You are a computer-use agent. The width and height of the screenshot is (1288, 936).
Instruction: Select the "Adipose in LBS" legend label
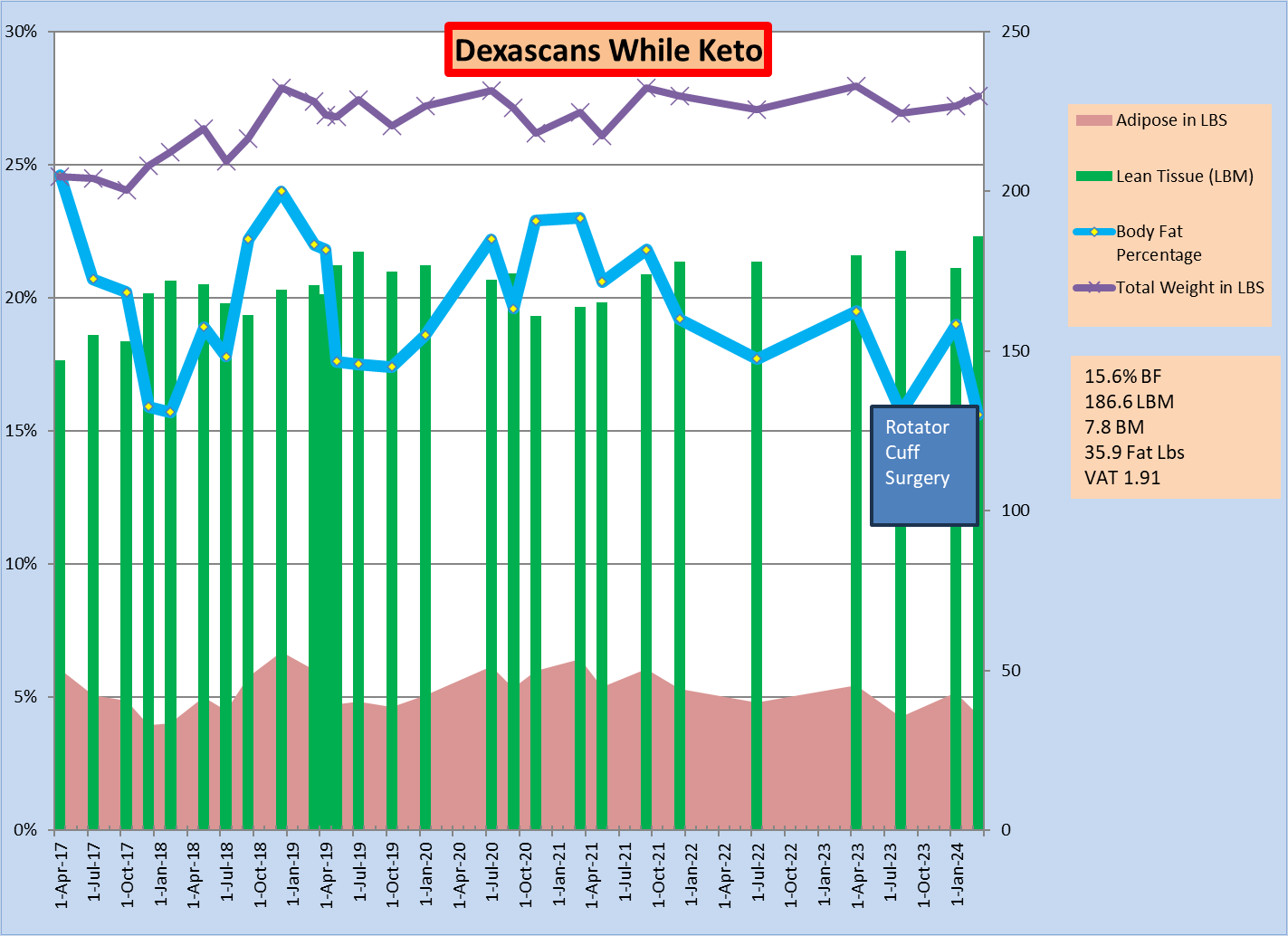1171,120
